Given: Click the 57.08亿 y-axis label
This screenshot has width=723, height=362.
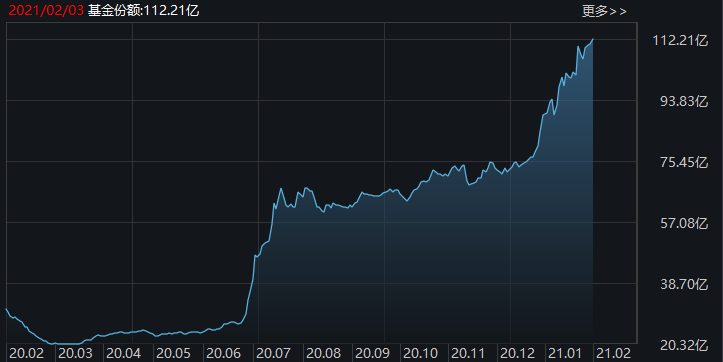Looking at the screenshot, I should (x=684, y=224).
